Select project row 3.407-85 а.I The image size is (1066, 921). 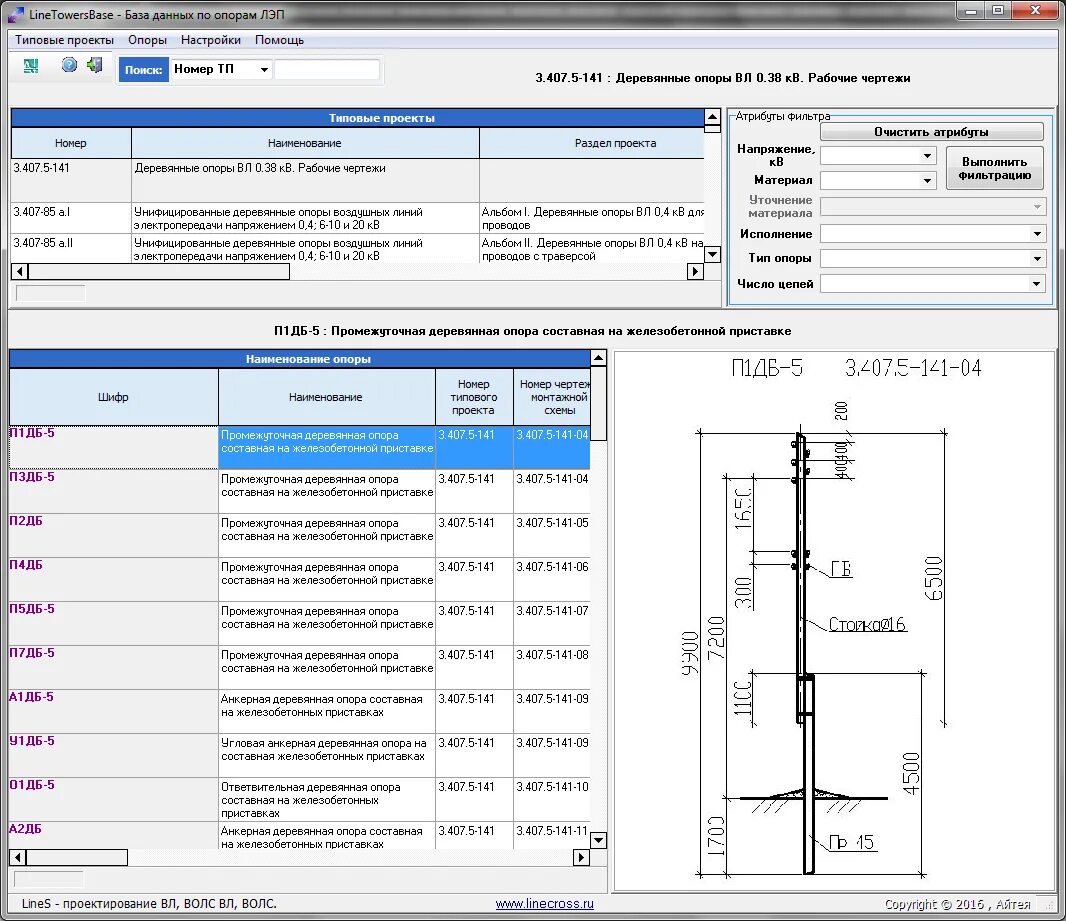(358, 218)
